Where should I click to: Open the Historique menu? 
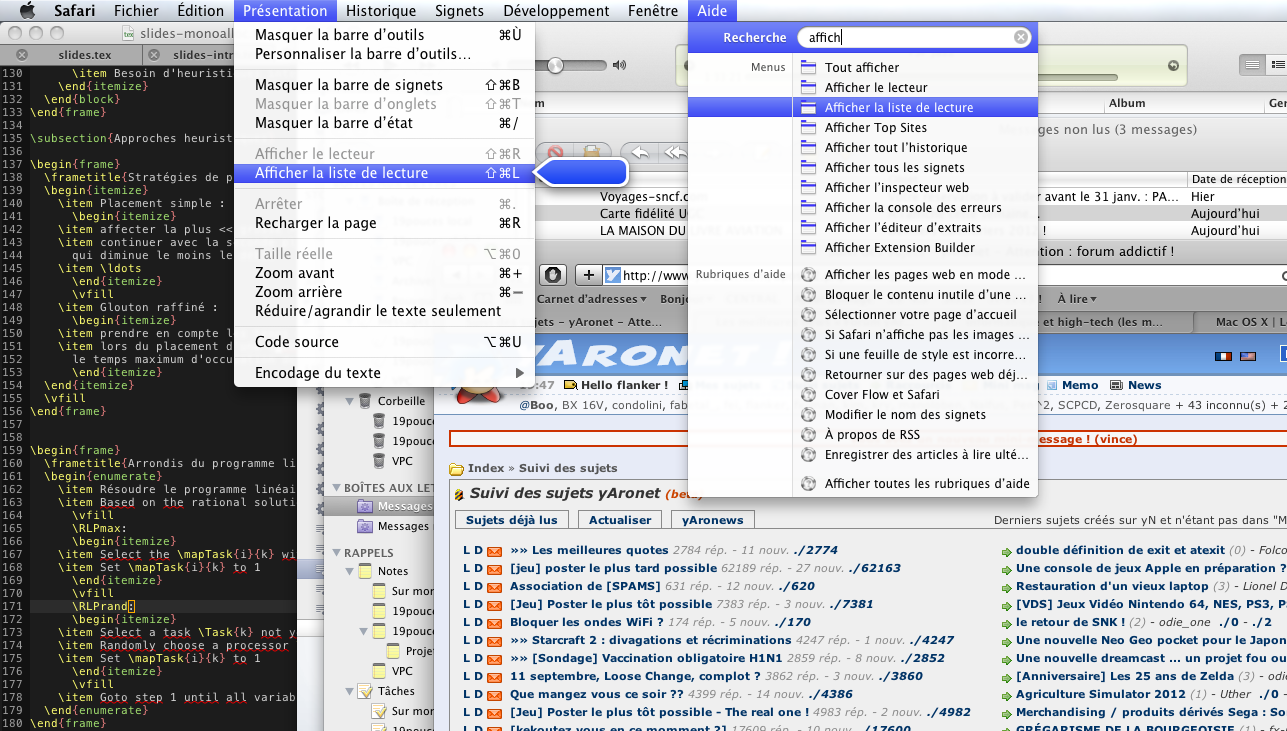point(380,11)
